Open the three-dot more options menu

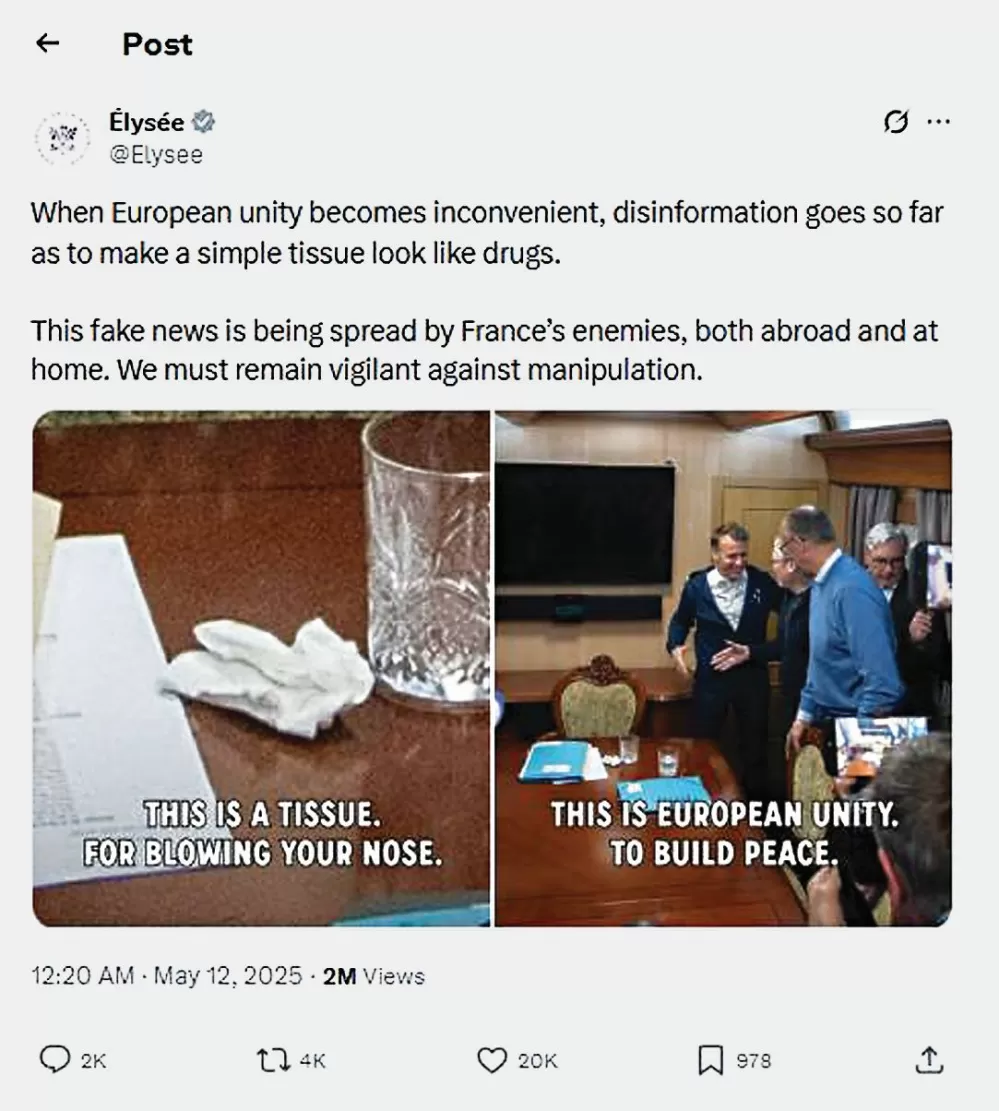coord(939,122)
